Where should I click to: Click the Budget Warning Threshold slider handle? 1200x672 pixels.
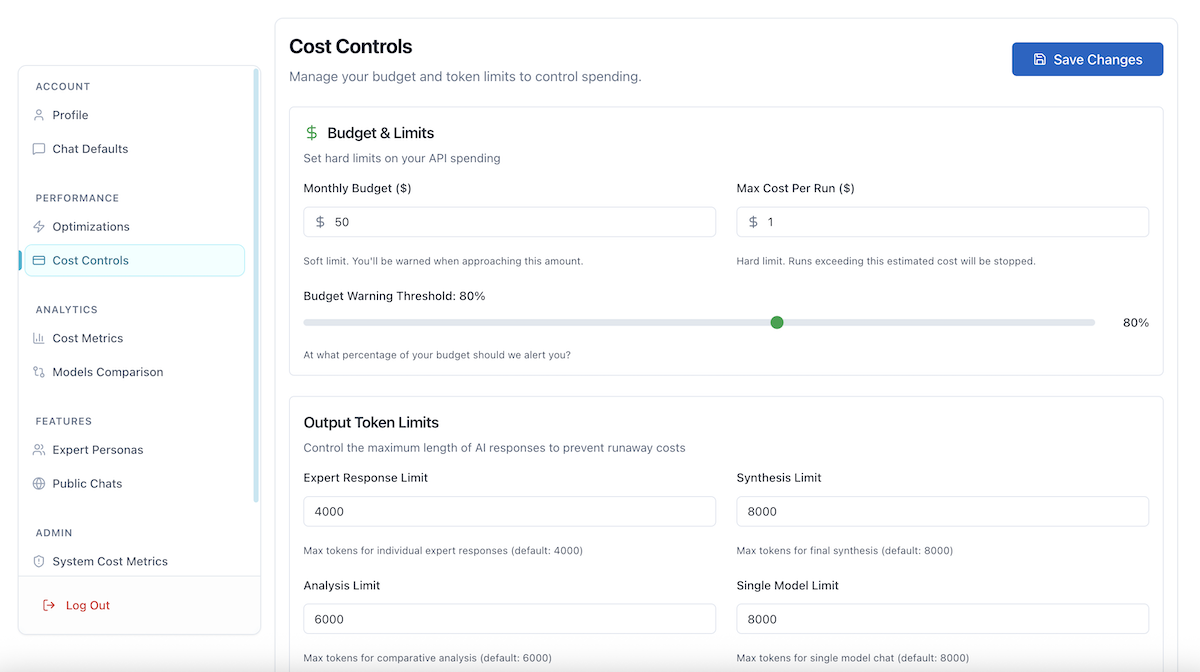click(x=777, y=322)
